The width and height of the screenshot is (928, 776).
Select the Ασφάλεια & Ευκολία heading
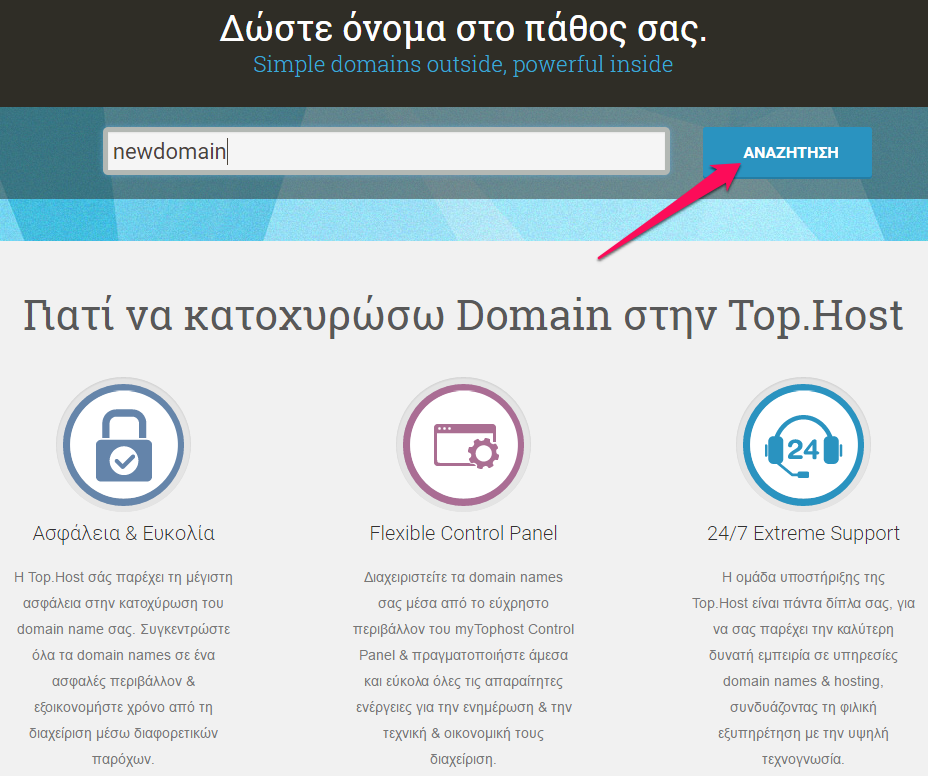124,533
